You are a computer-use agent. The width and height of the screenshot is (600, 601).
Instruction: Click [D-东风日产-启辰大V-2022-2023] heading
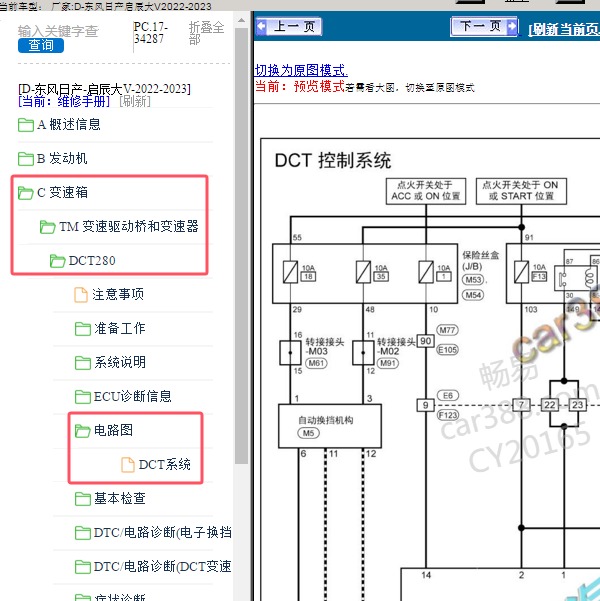point(104,89)
